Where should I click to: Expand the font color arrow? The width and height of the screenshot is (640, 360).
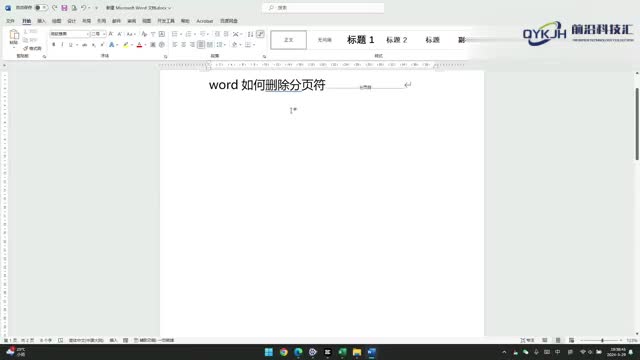(145, 45)
